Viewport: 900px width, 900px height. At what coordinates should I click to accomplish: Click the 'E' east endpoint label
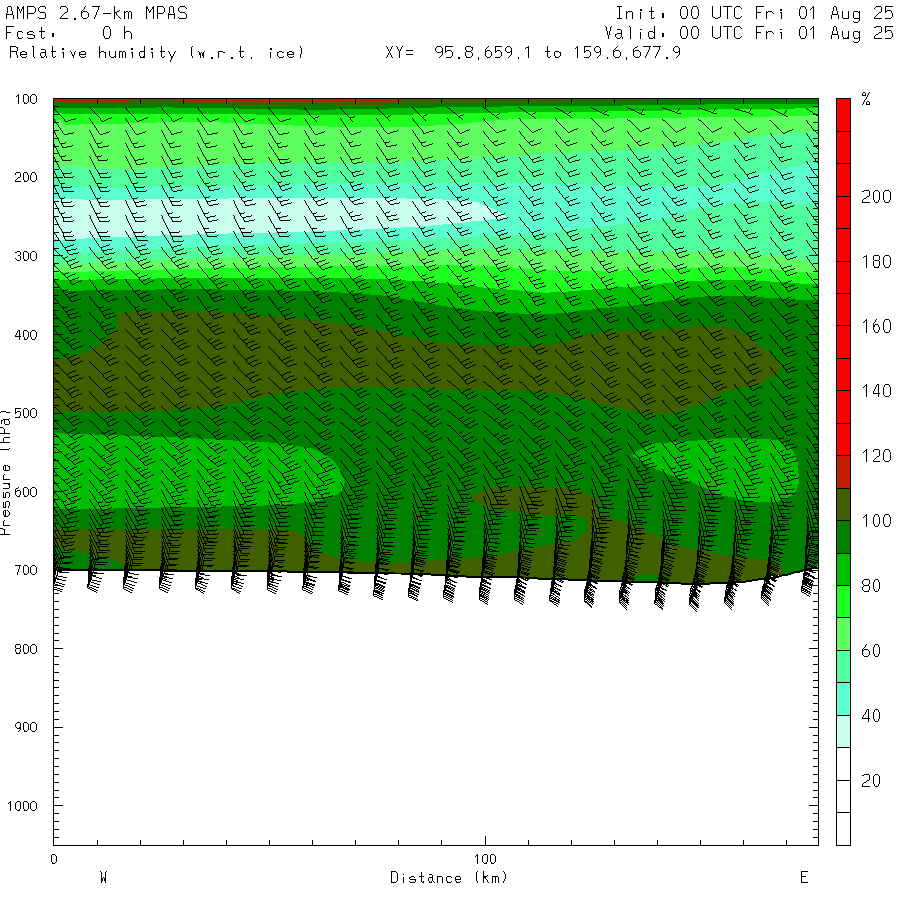(804, 878)
